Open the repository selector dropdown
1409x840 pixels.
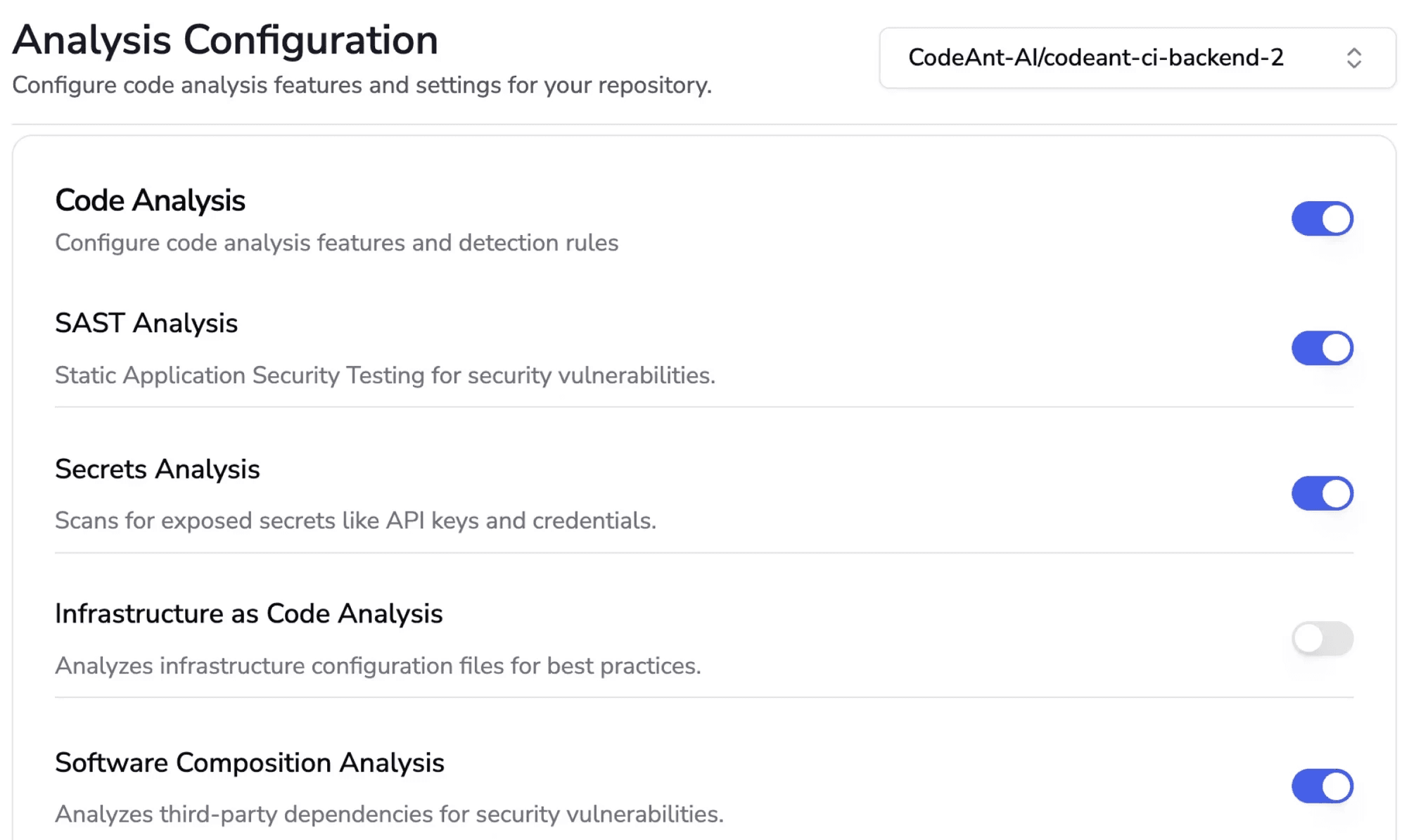pos(1139,58)
